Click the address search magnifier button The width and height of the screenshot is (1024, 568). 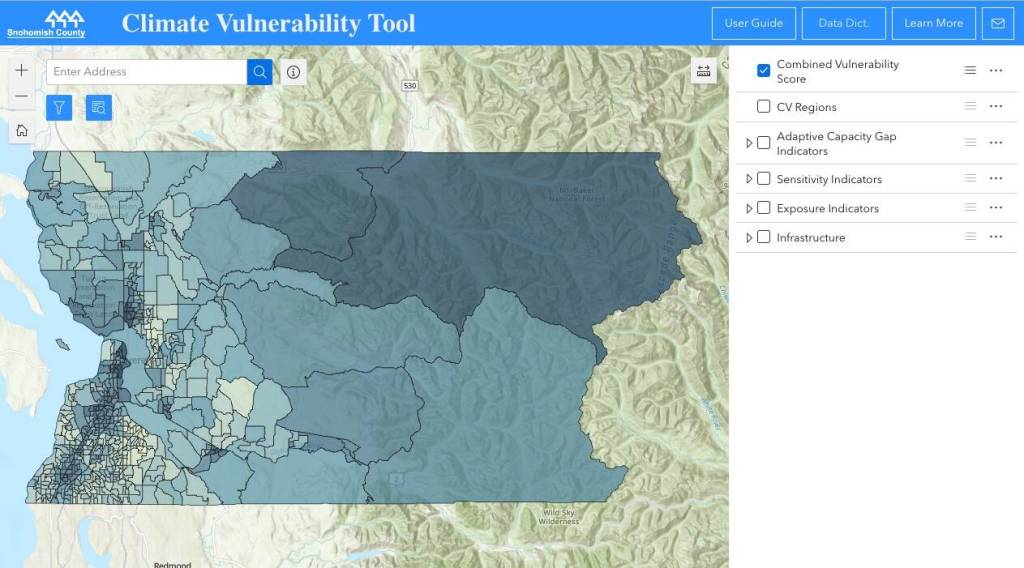(260, 72)
